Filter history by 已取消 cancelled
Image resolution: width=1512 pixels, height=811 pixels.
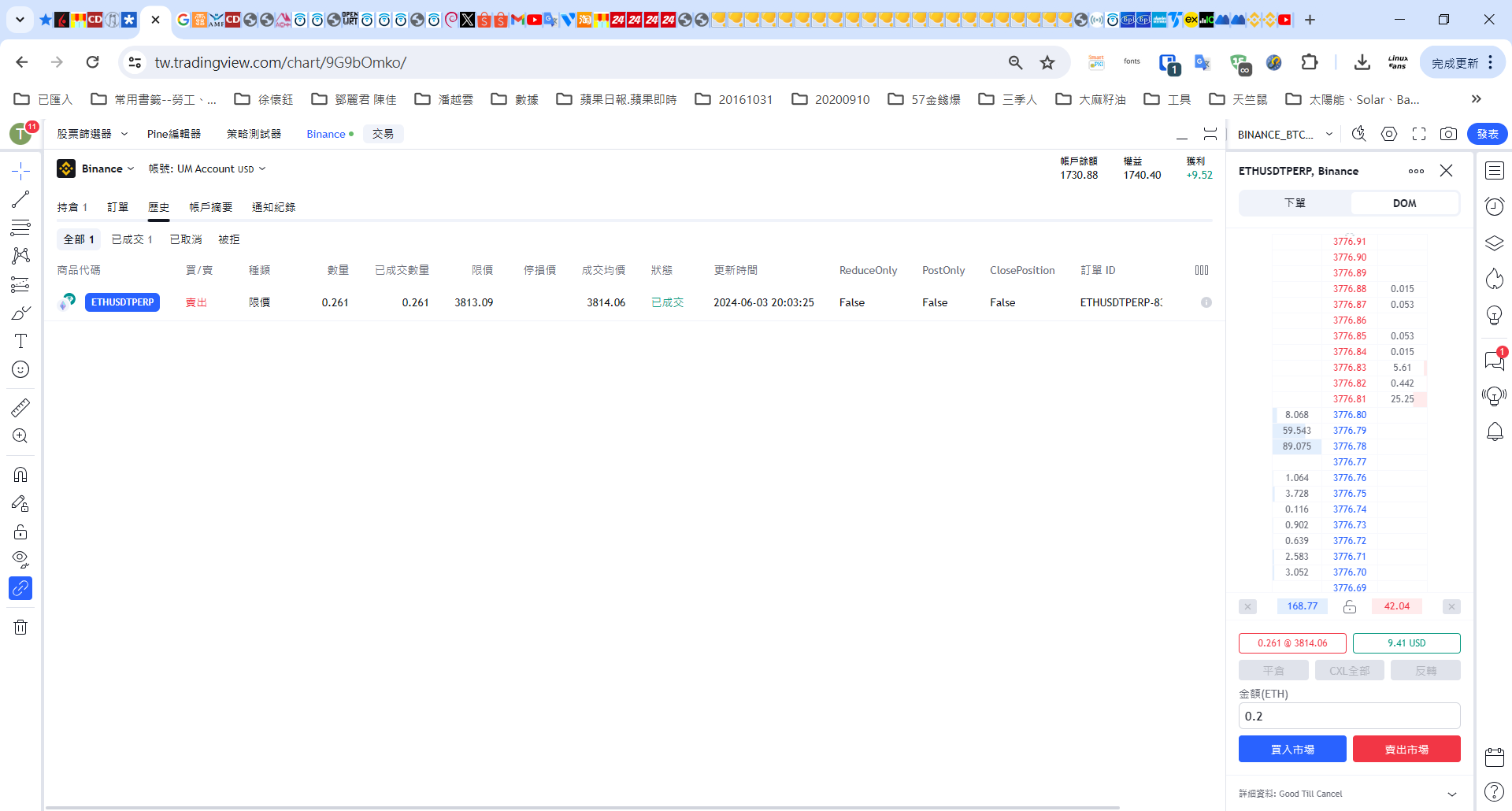point(186,239)
